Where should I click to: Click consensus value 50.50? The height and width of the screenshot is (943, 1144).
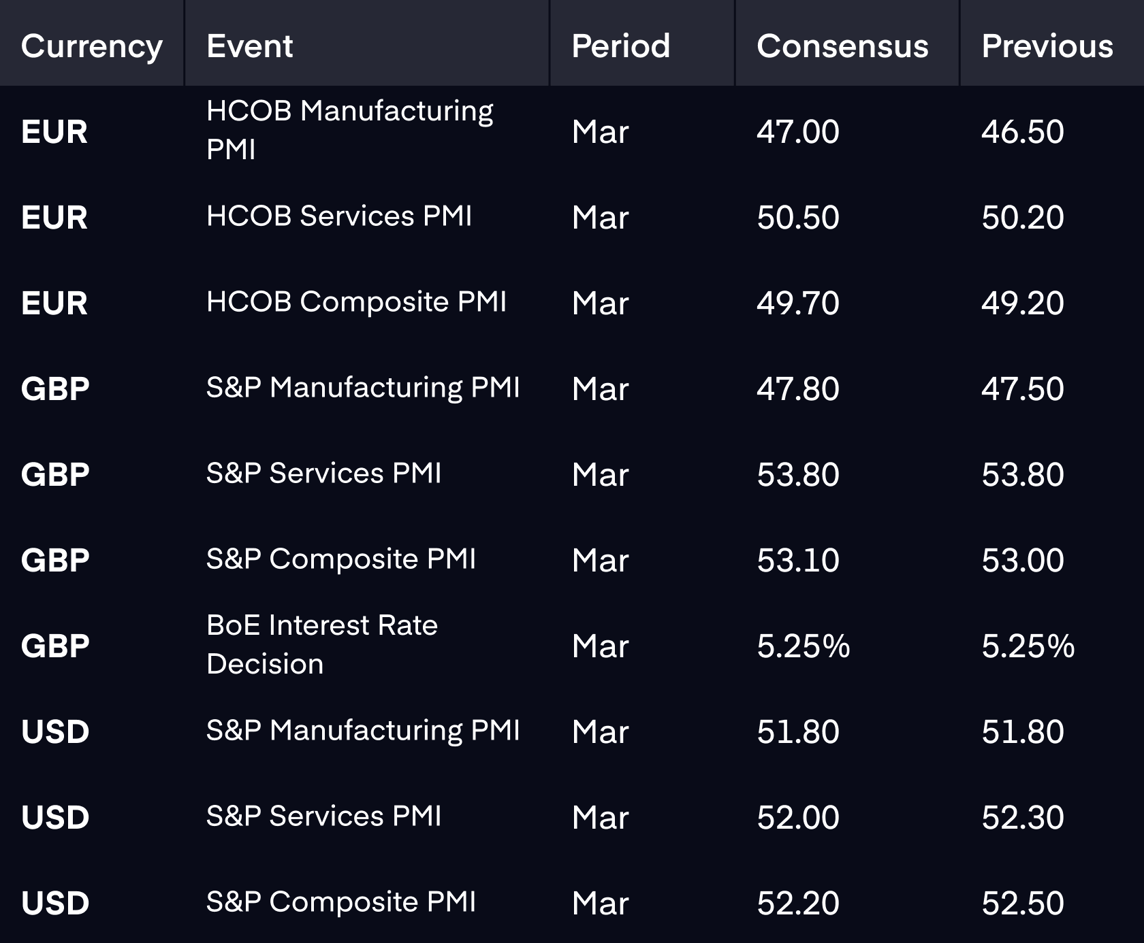click(x=798, y=217)
